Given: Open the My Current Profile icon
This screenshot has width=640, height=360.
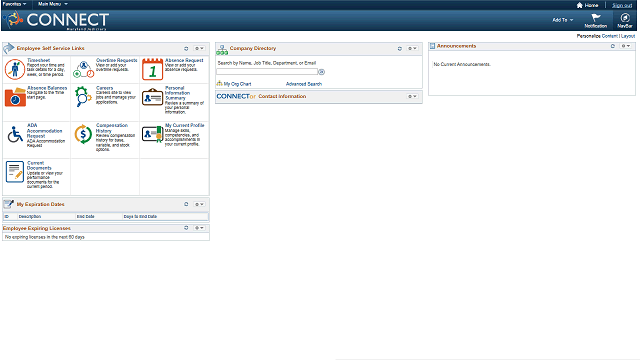Looking at the screenshot, I should pos(152,134).
